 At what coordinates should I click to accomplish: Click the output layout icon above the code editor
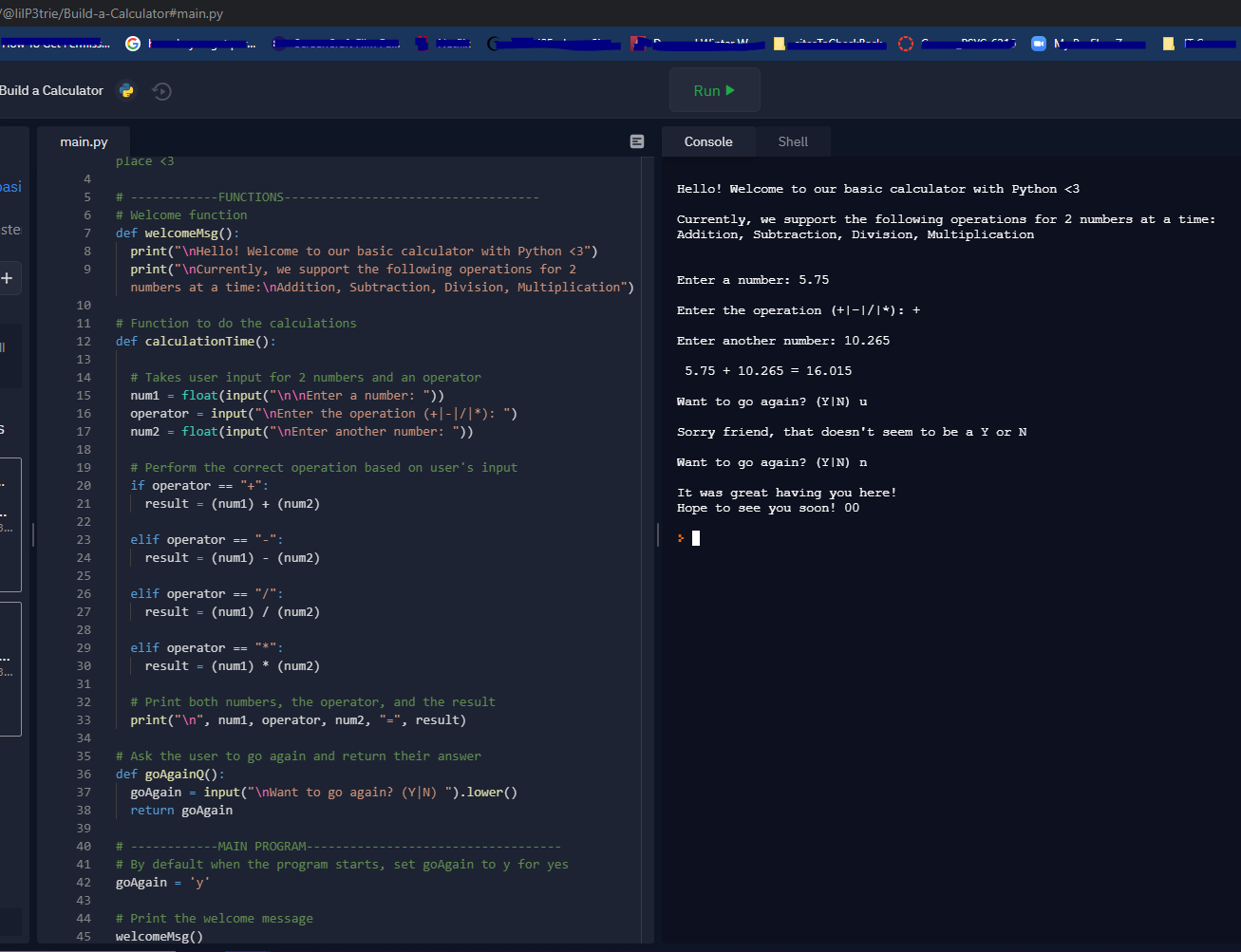point(636,140)
